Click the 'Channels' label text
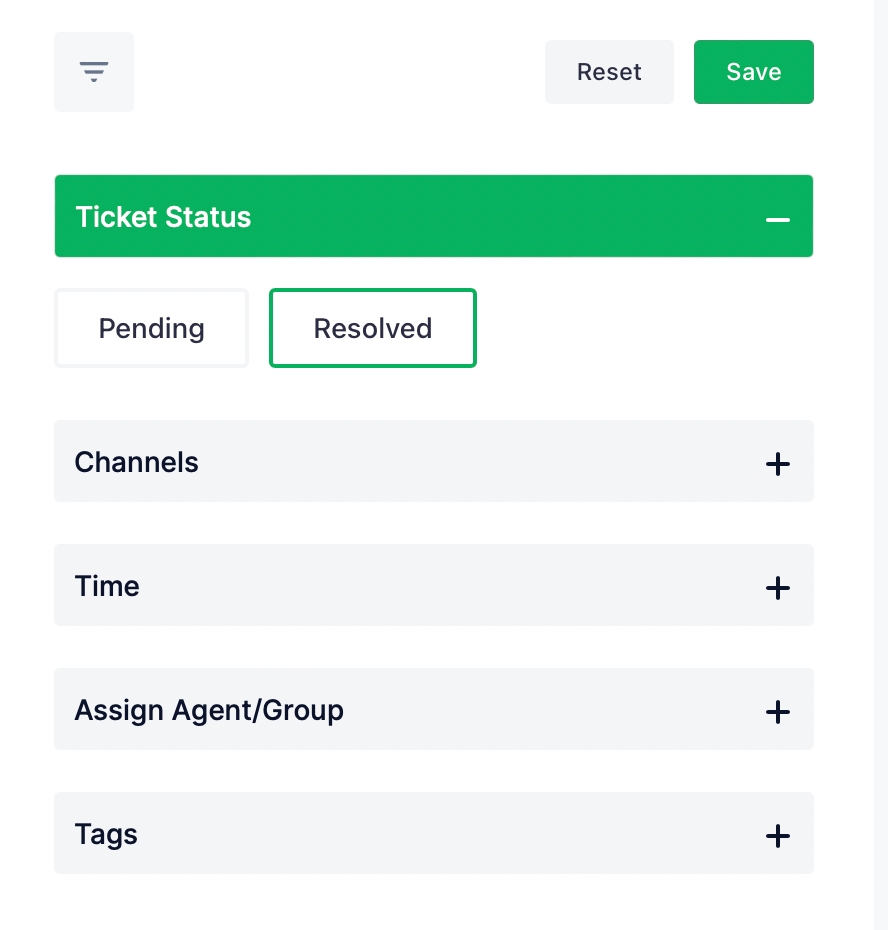 pyautogui.click(x=137, y=462)
